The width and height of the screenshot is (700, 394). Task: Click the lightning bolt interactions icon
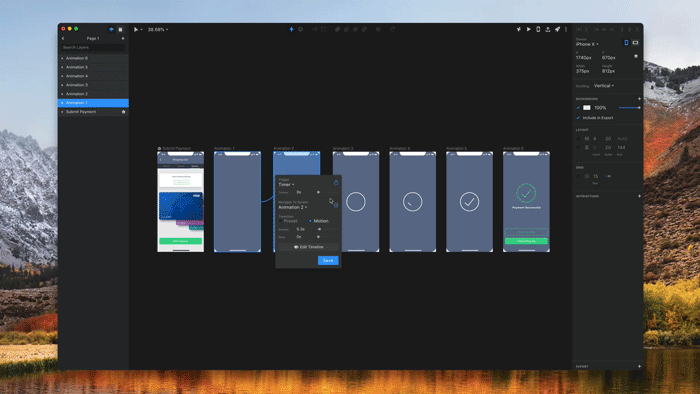292,29
